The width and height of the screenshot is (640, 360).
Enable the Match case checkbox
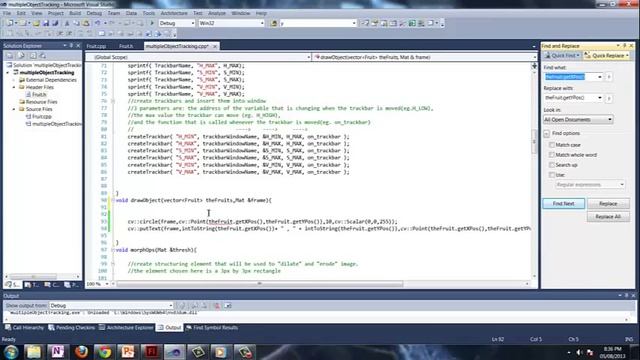point(552,145)
